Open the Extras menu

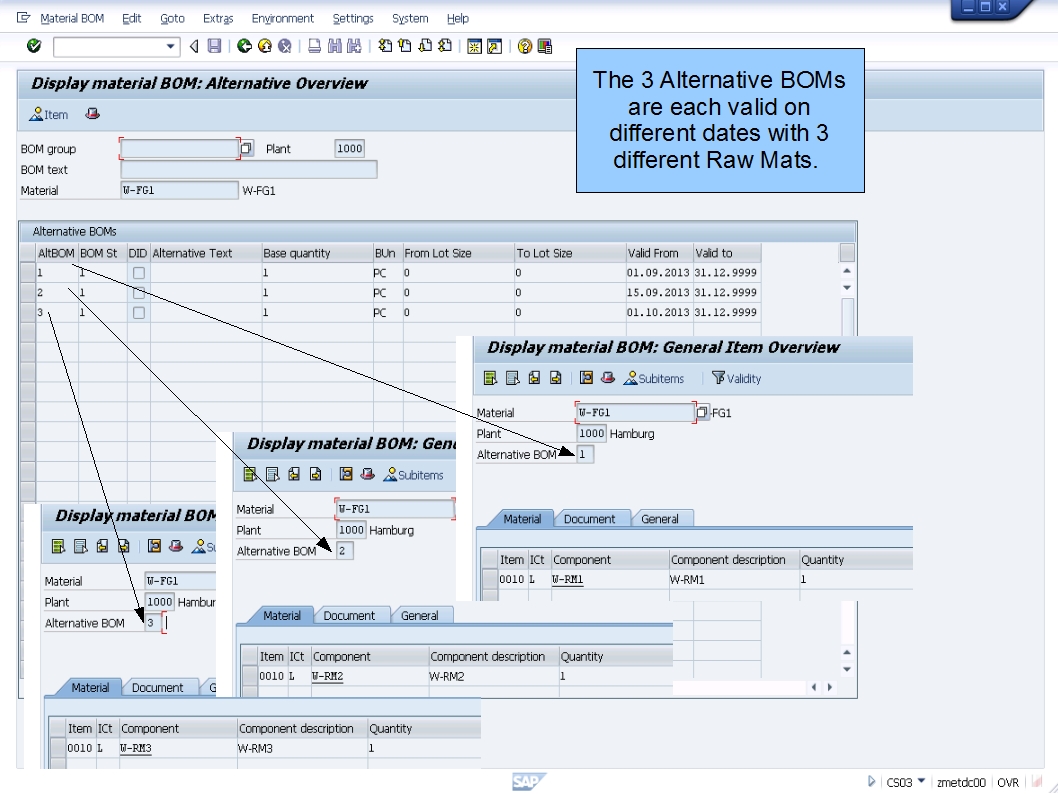[218, 18]
